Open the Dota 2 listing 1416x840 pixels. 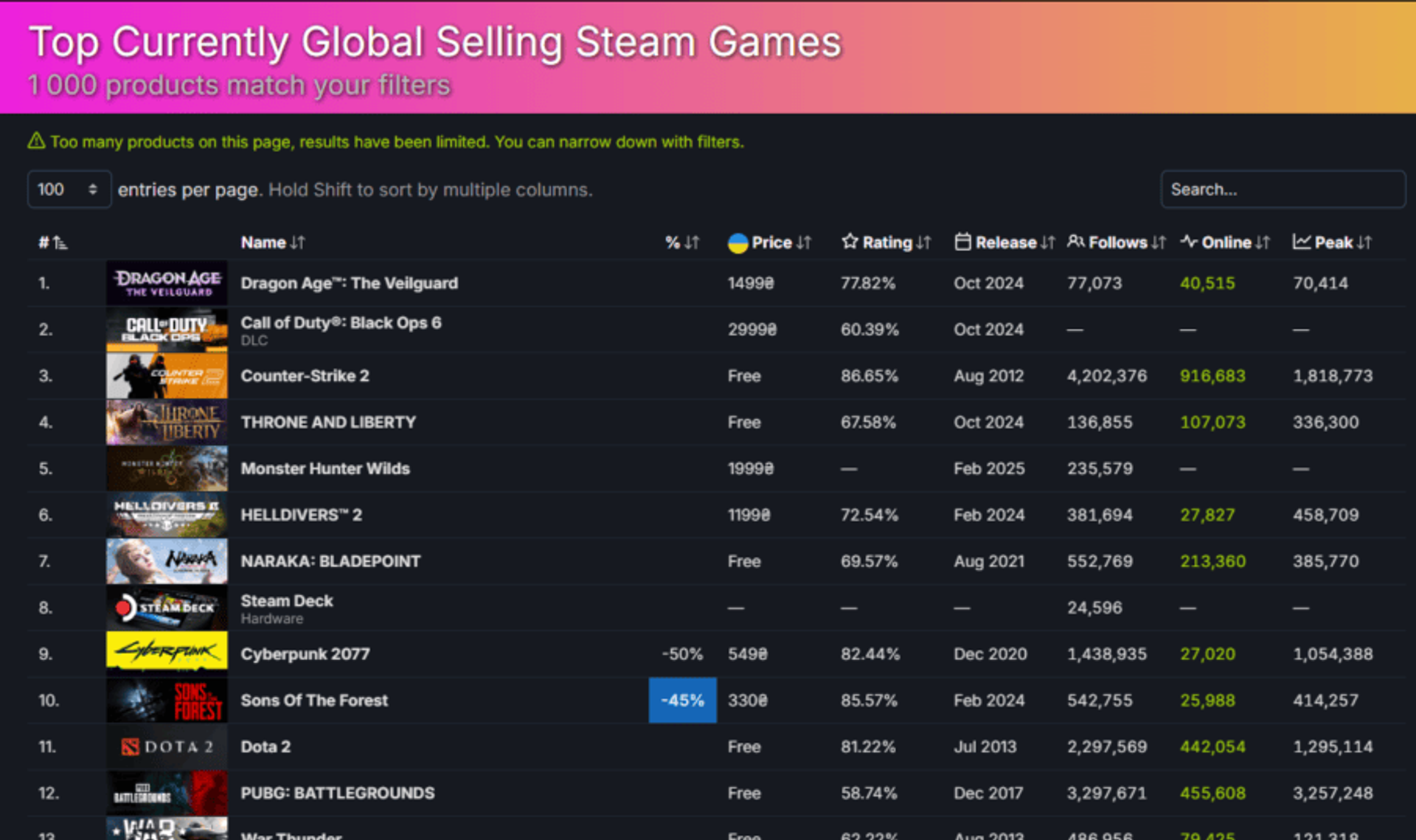(x=265, y=746)
